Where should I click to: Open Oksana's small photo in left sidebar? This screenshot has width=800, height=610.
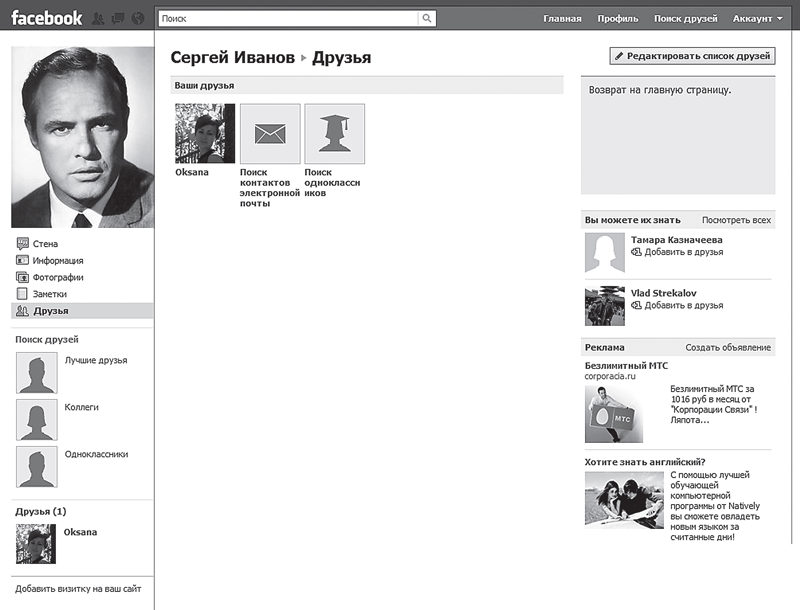point(36,544)
